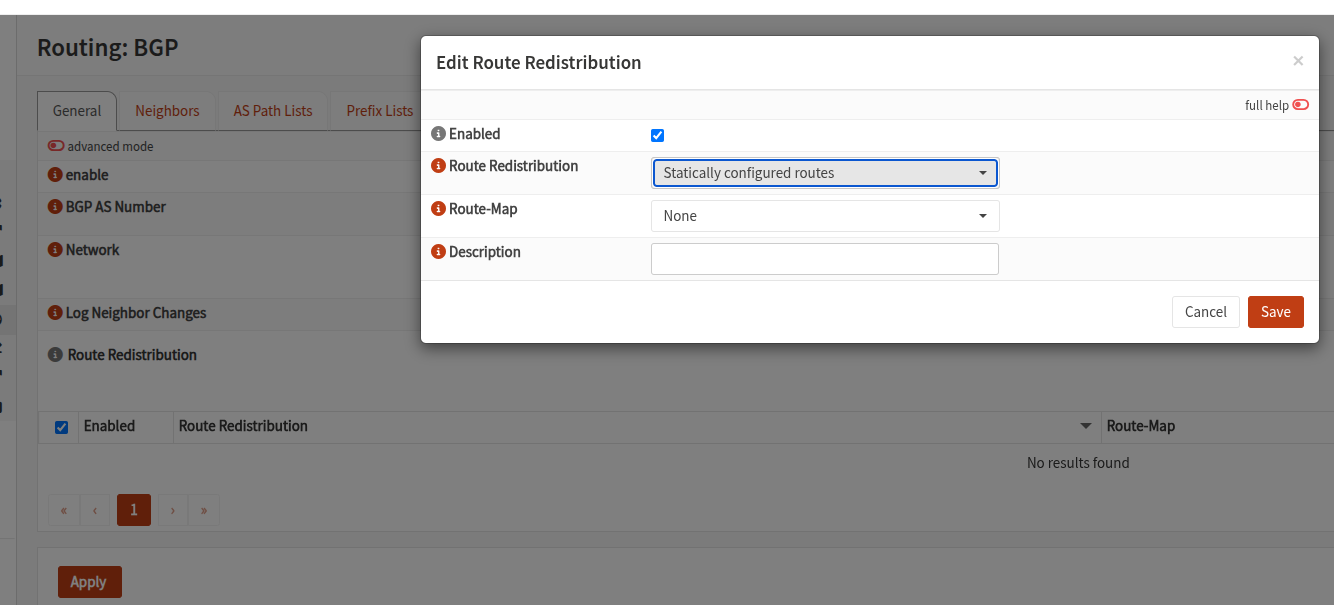Click info icon next to Description
The height and width of the screenshot is (605, 1334).
438,252
